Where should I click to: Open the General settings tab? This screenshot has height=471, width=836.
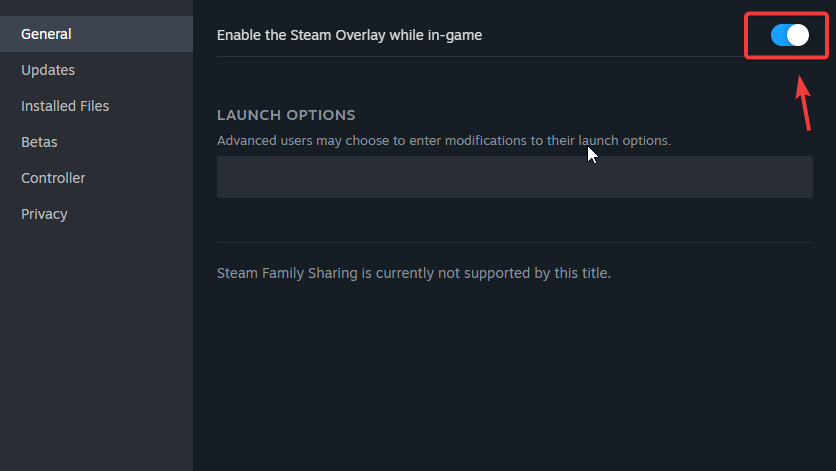point(46,34)
